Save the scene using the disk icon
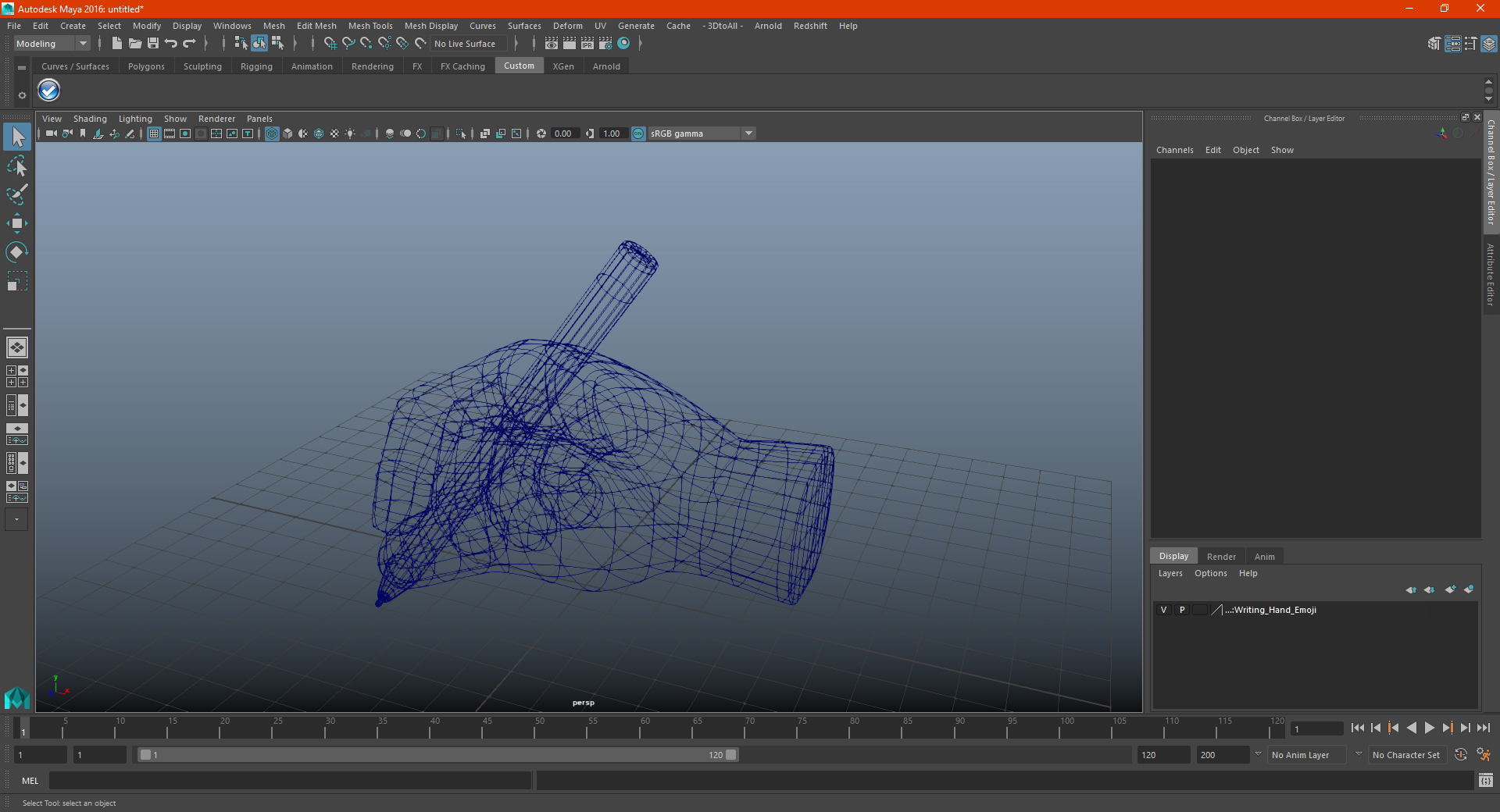 click(x=153, y=44)
